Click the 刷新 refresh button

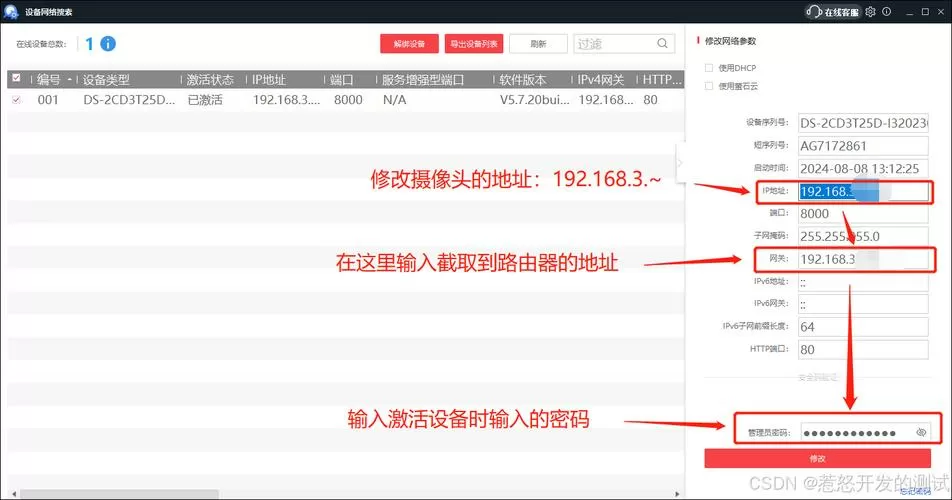[x=538, y=44]
